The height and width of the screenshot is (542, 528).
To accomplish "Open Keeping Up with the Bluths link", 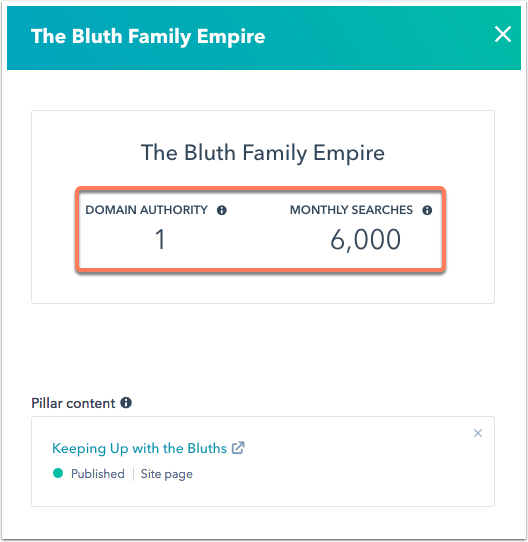I will coord(139,448).
